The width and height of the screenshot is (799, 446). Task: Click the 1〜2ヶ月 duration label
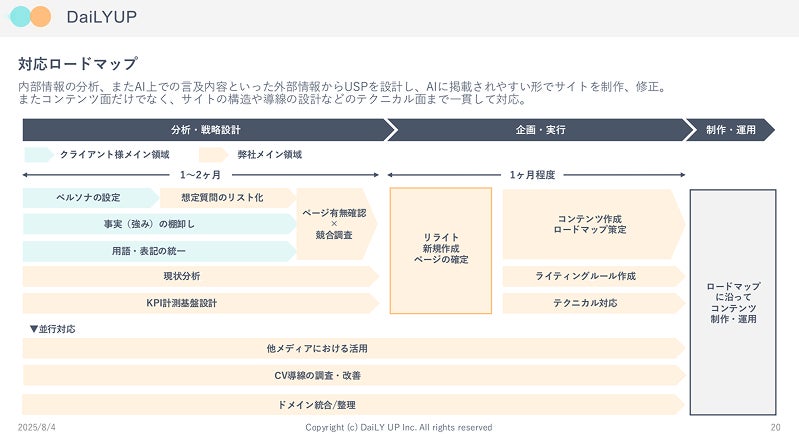[x=200, y=175]
